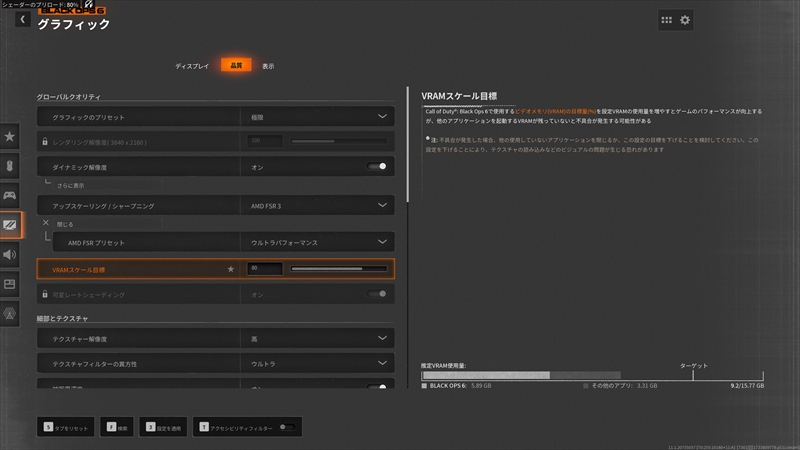800x450 pixels.
Task: Open controller settings in the sidebar
Action: pyautogui.click(x=10, y=195)
